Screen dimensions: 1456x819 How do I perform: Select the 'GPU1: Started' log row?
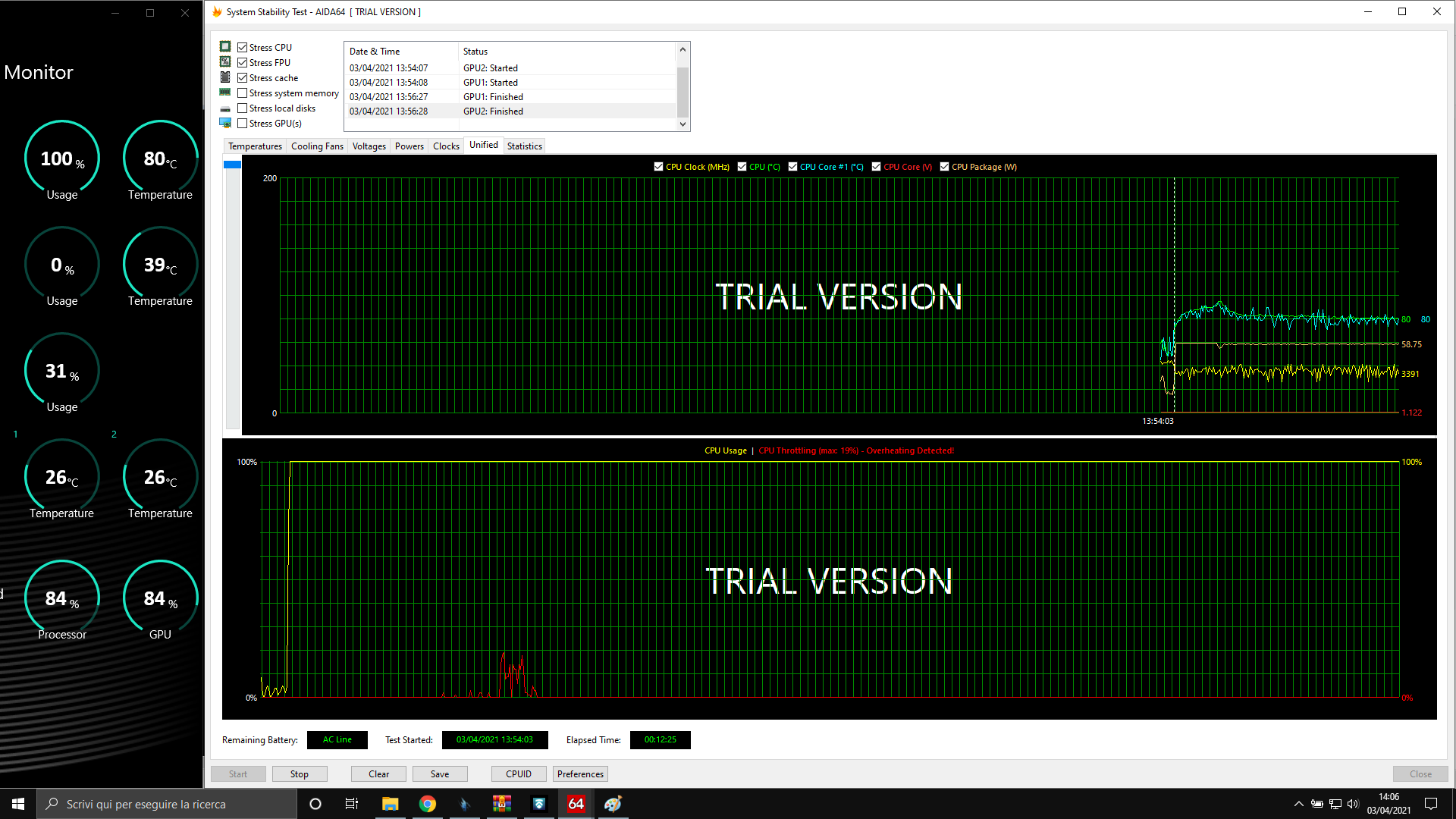(511, 82)
